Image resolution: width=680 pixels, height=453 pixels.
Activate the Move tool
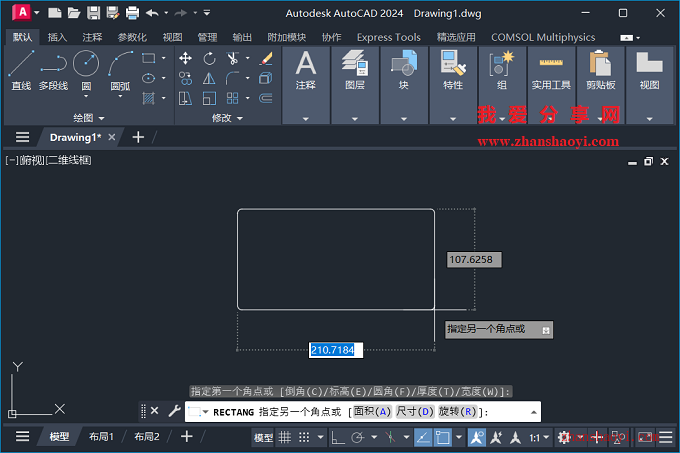point(186,58)
